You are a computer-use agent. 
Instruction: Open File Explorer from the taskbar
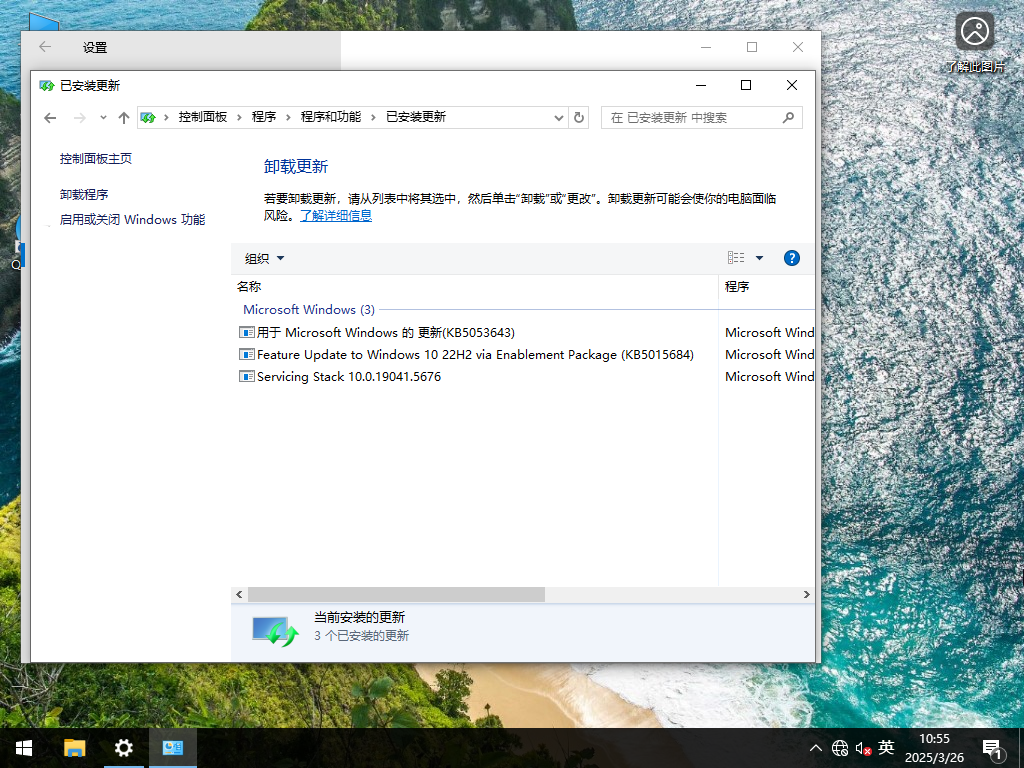click(74, 747)
